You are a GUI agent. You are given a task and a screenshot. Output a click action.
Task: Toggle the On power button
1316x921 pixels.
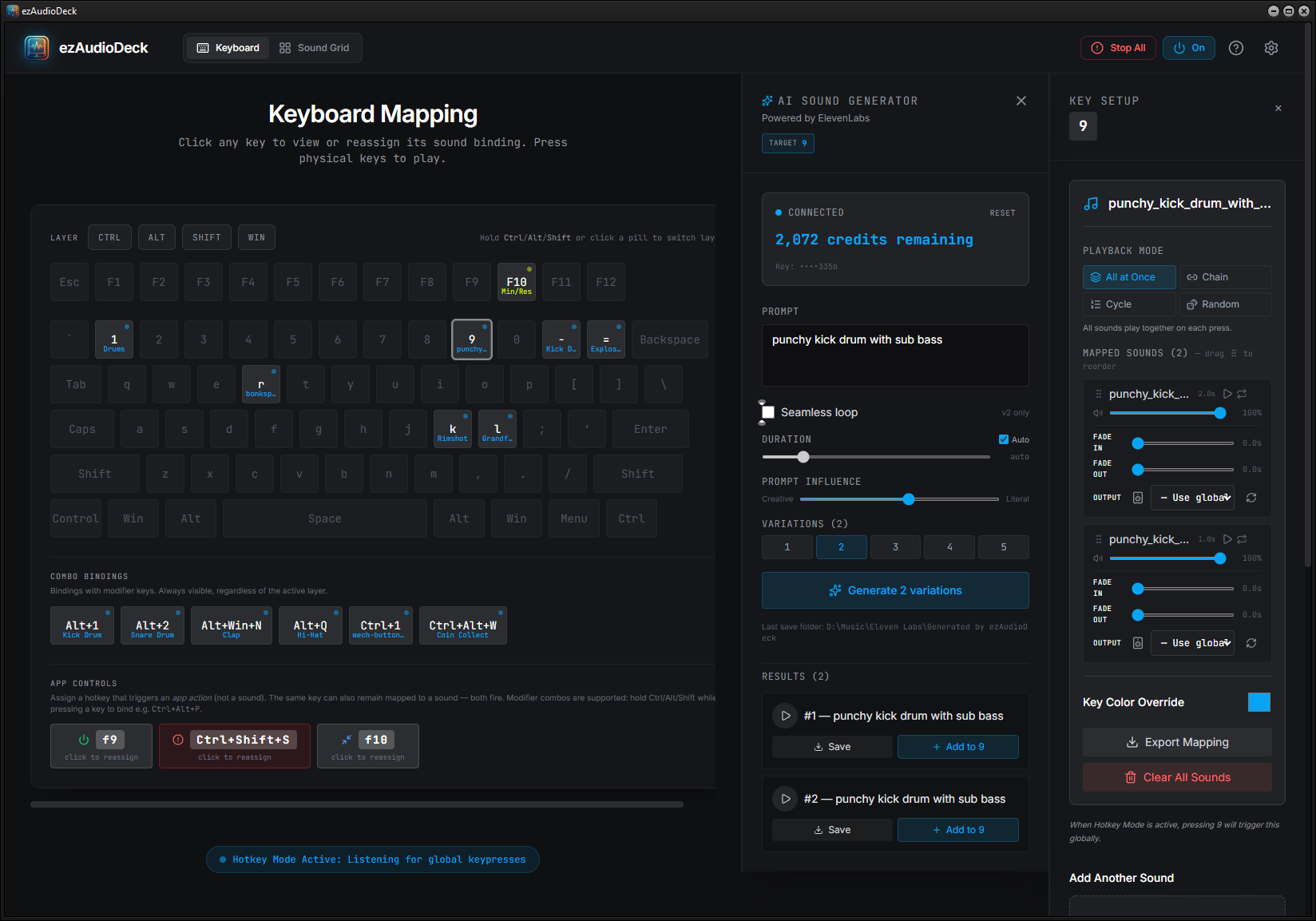point(1188,48)
